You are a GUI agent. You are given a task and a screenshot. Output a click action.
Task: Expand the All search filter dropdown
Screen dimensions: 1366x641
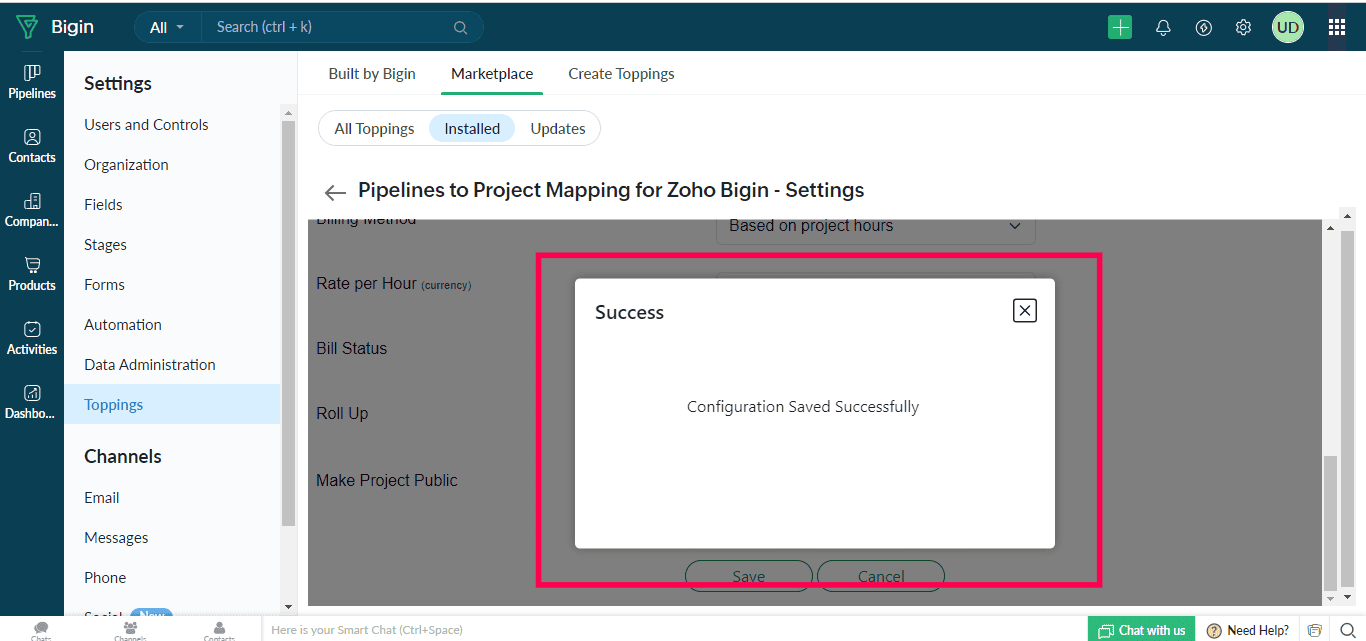pyautogui.click(x=167, y=28)
